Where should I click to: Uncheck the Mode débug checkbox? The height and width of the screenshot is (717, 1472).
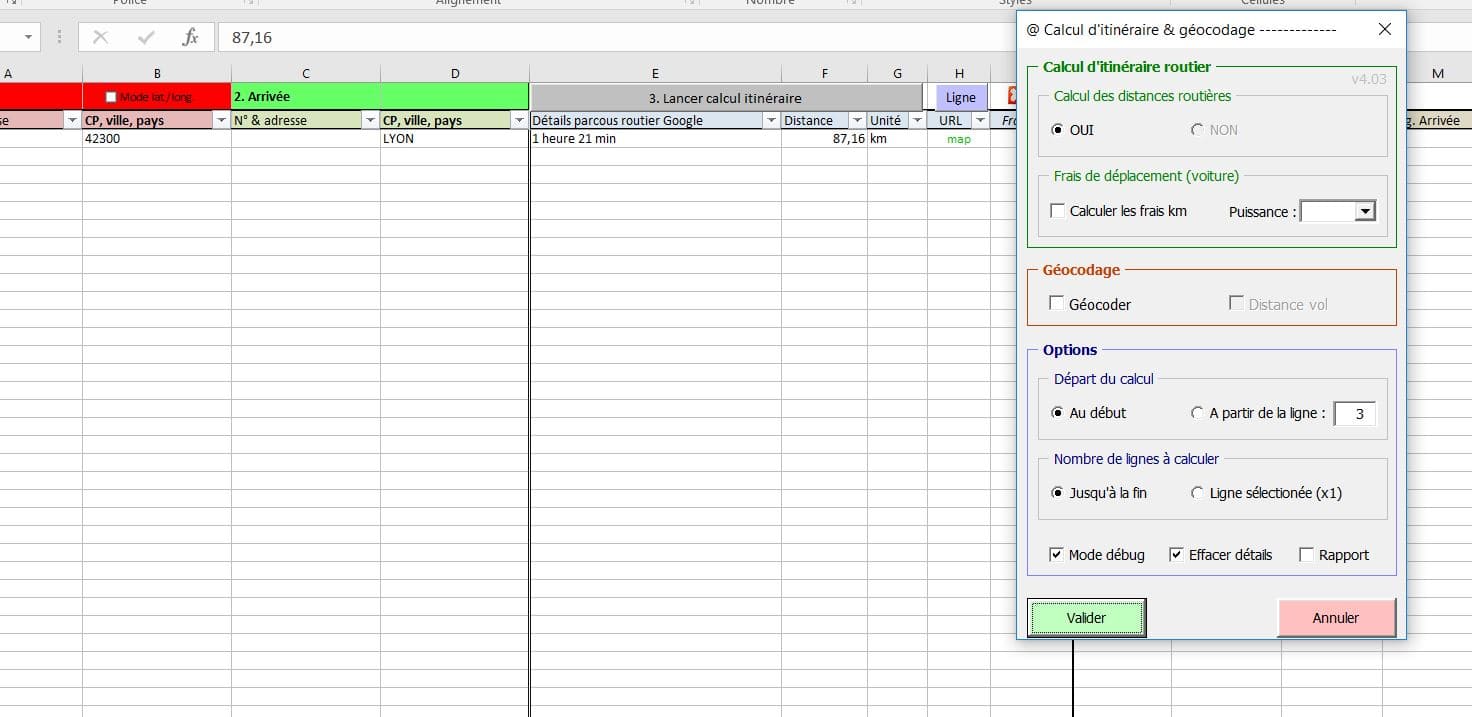point(1057,555)
